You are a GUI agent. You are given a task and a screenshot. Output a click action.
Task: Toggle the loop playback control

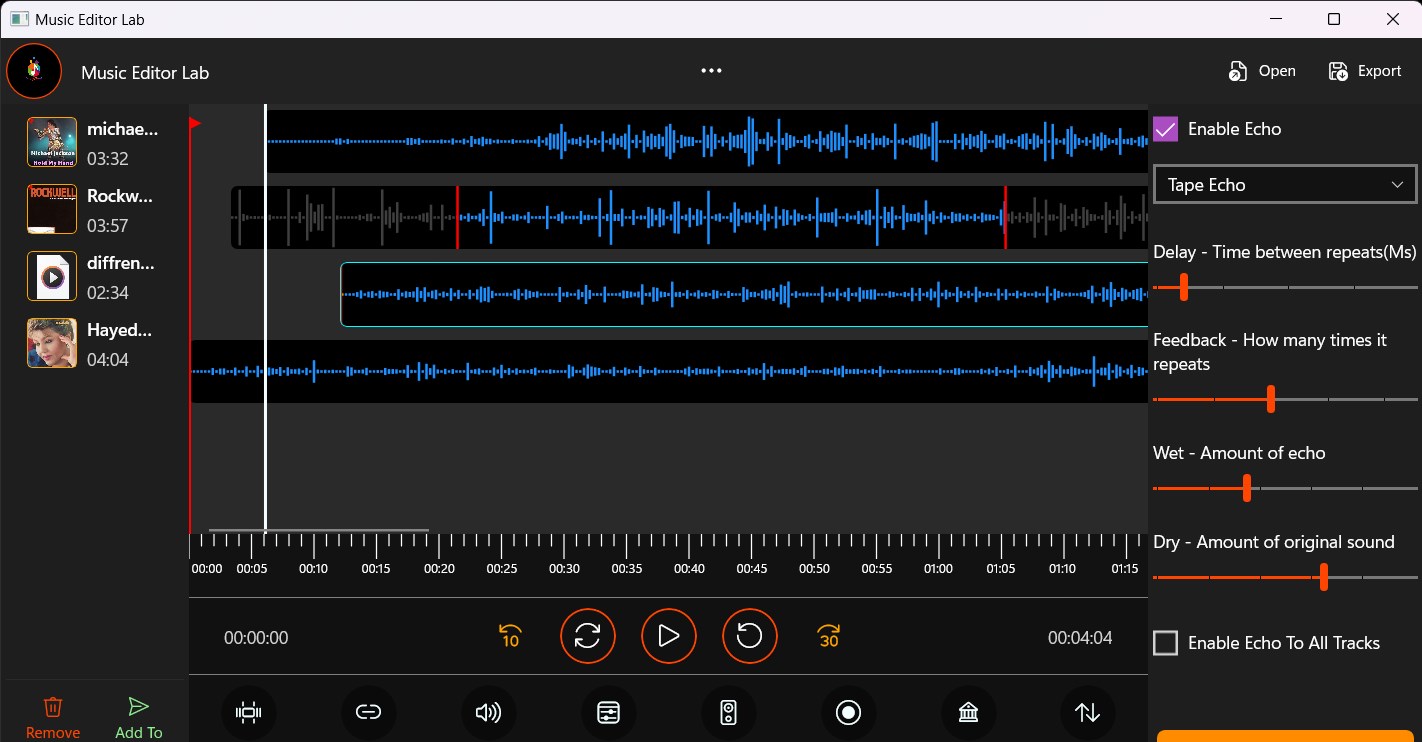point(588,636)
